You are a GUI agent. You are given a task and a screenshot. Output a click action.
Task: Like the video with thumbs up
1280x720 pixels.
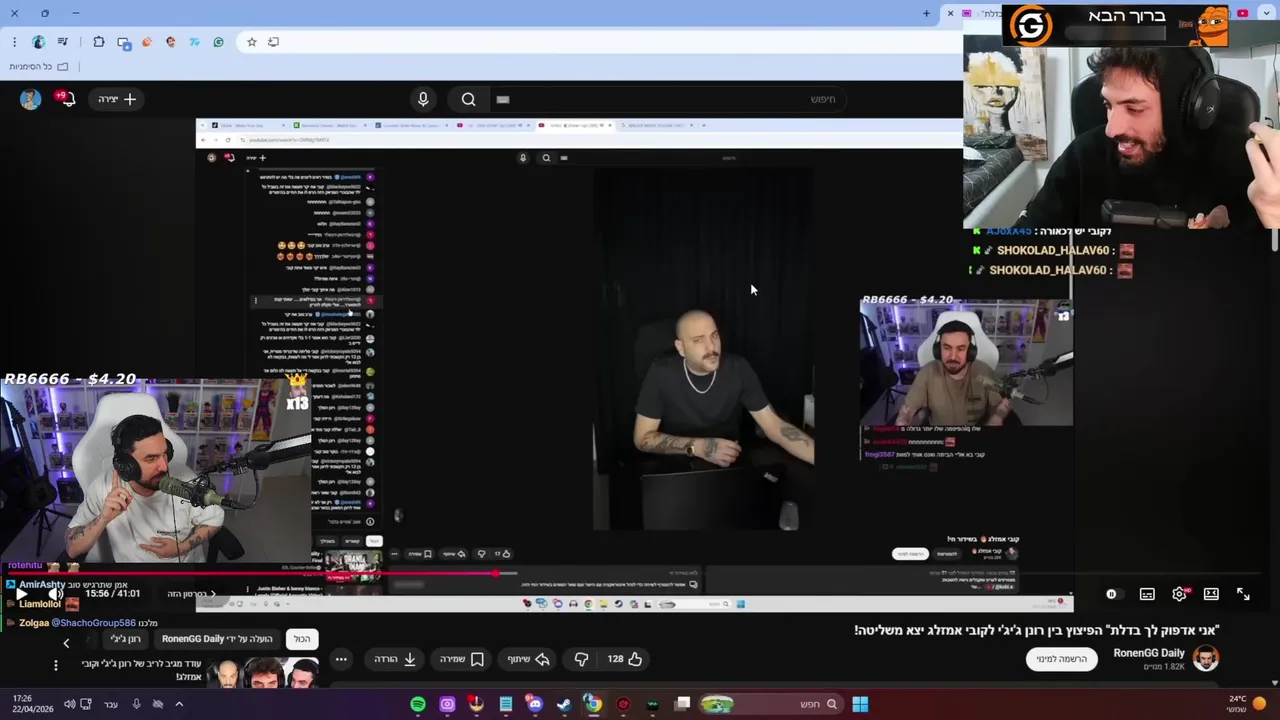click(625, 659)
